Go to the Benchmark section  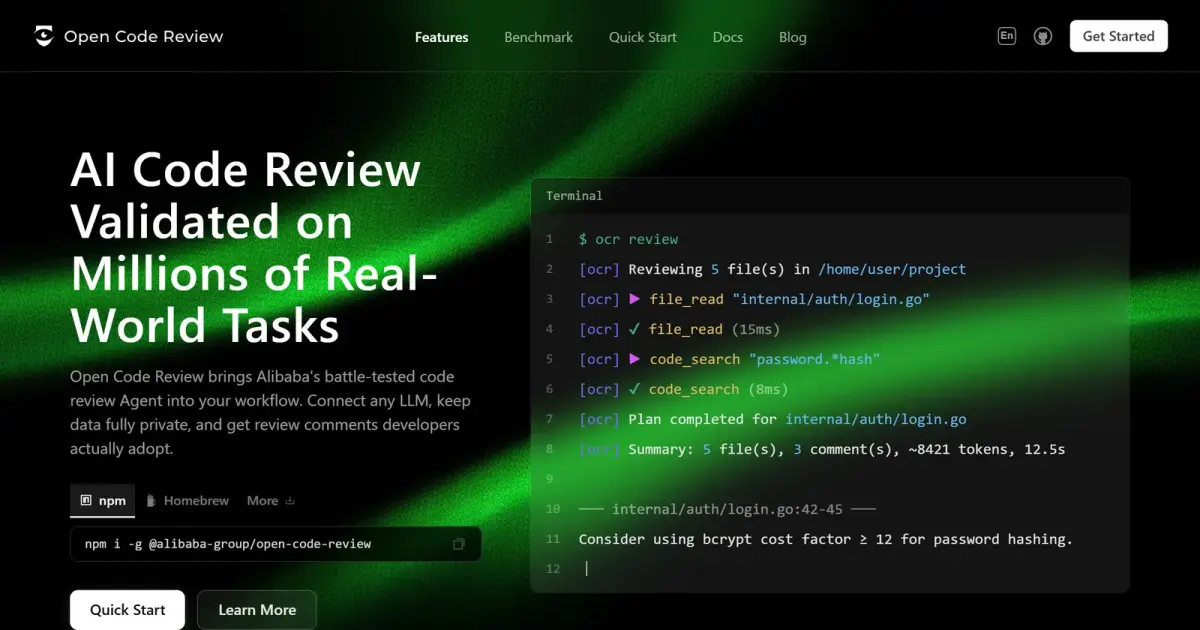pyautogui.click(x=539, y=37)
